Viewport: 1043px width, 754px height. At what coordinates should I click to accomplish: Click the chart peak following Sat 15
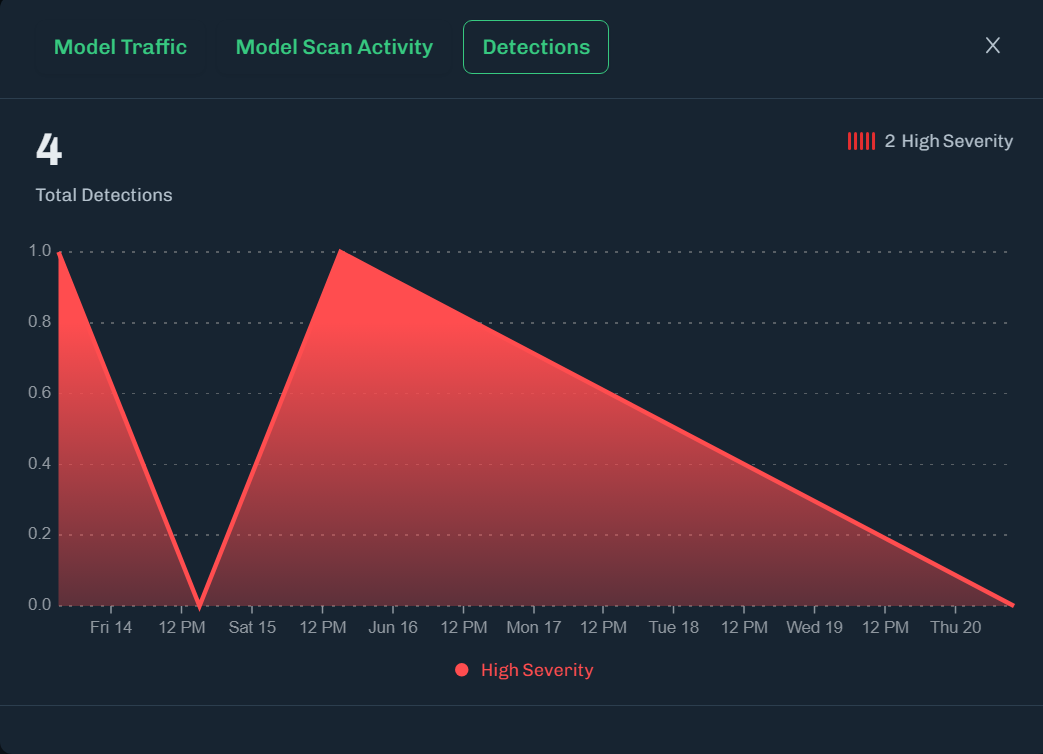(x=340, y=251)
